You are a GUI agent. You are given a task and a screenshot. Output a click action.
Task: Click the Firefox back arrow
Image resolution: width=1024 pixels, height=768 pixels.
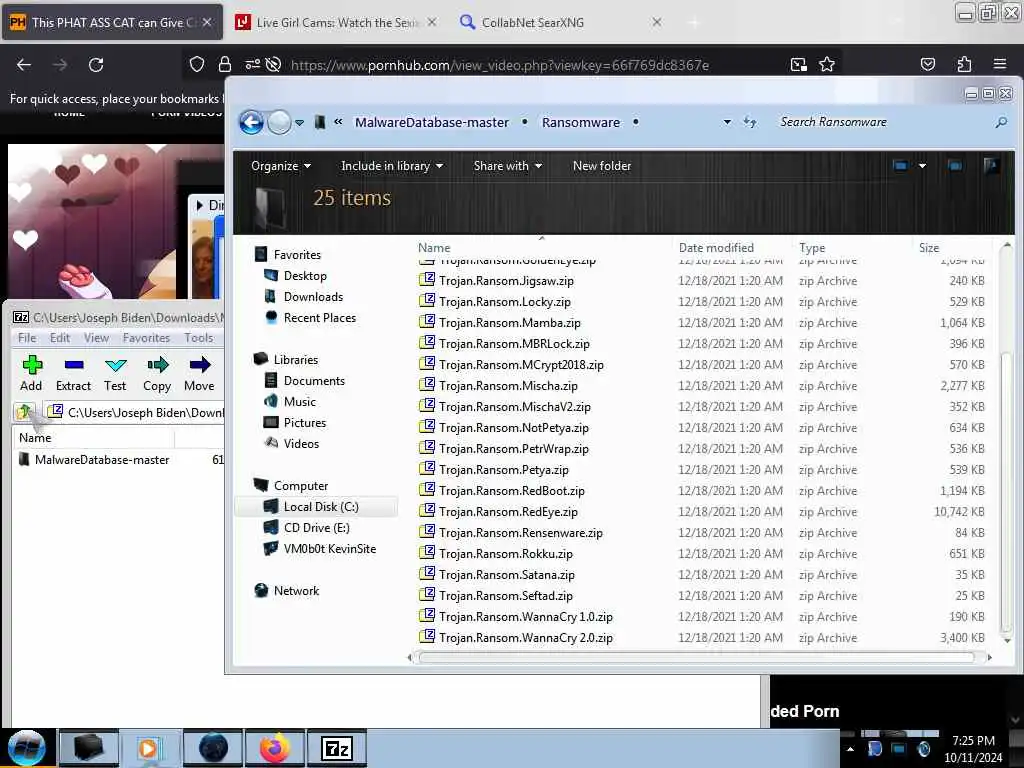[x=24, y=65]
